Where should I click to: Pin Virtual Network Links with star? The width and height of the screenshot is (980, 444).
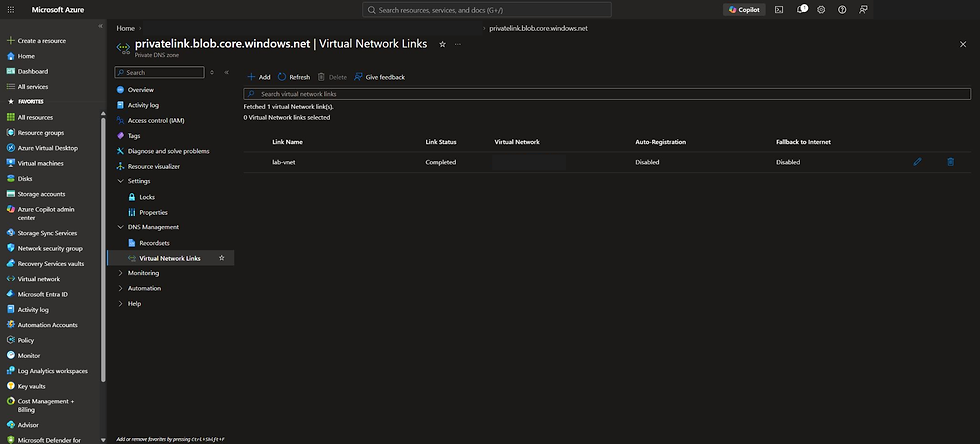[221, 258]
